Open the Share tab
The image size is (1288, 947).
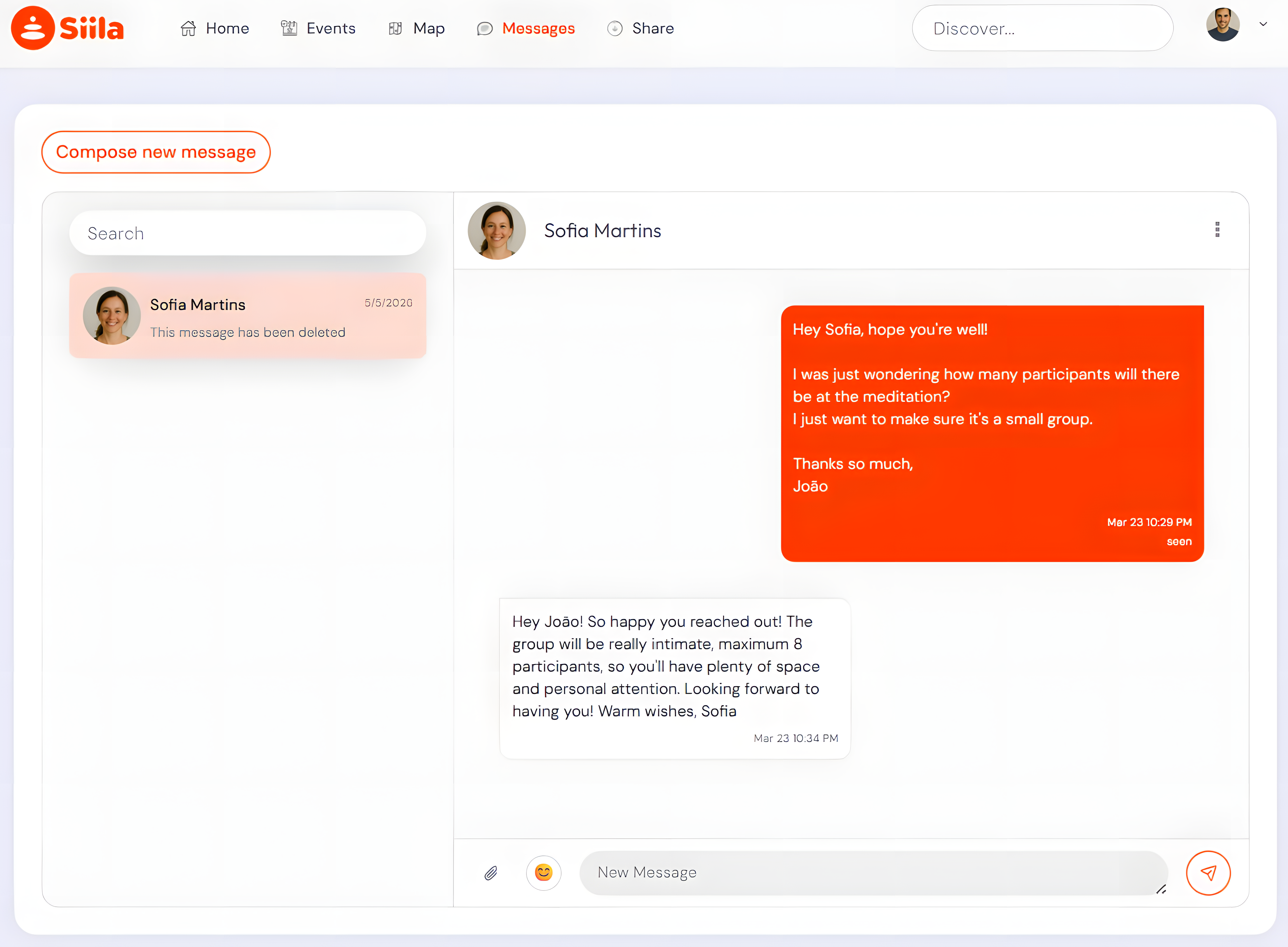(640, 29)
